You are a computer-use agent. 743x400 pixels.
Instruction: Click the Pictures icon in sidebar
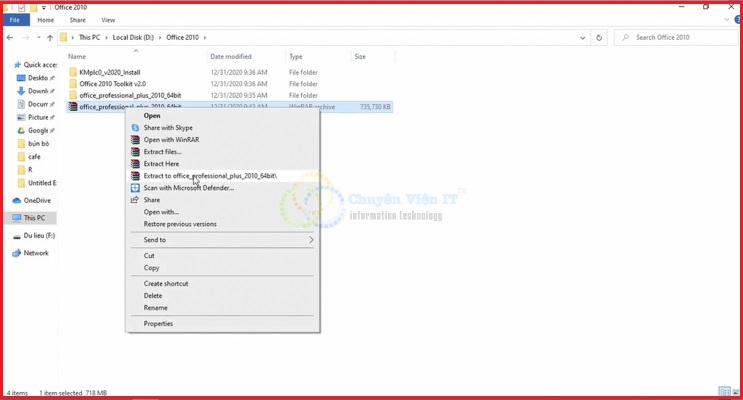tap(21, 117)
